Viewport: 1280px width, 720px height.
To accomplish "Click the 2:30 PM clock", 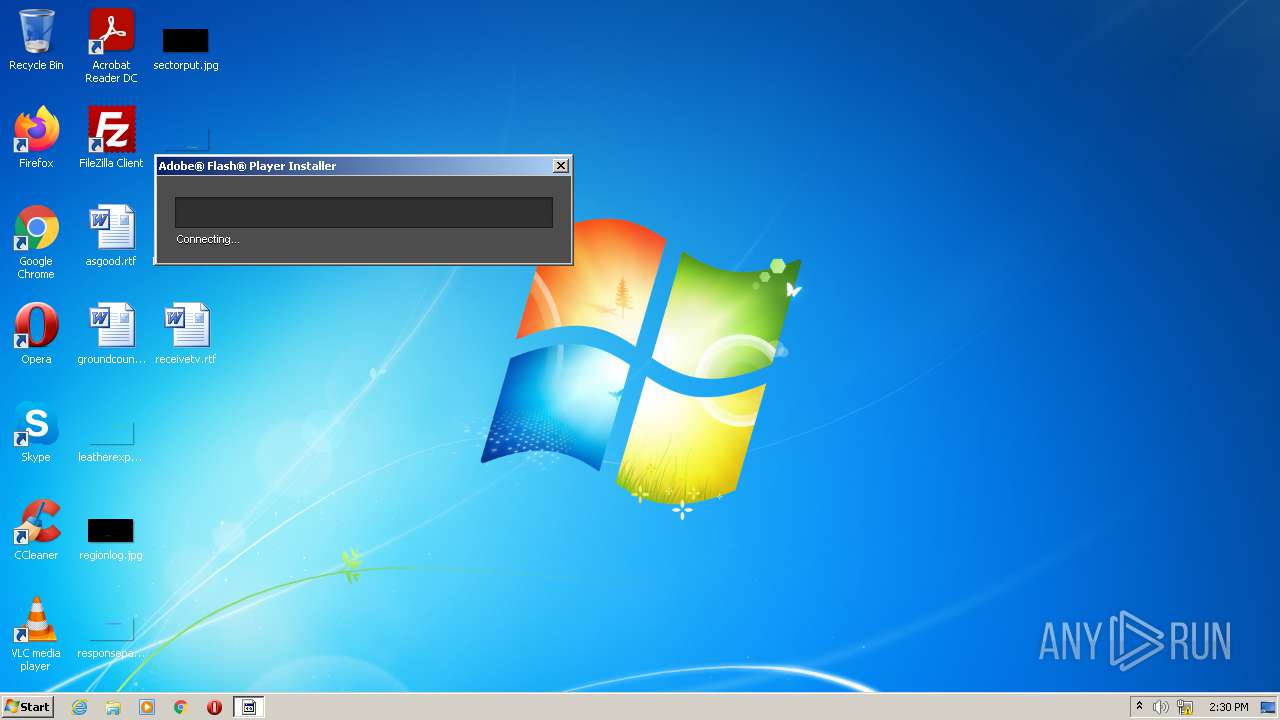I will click(x=1228, y=707).
